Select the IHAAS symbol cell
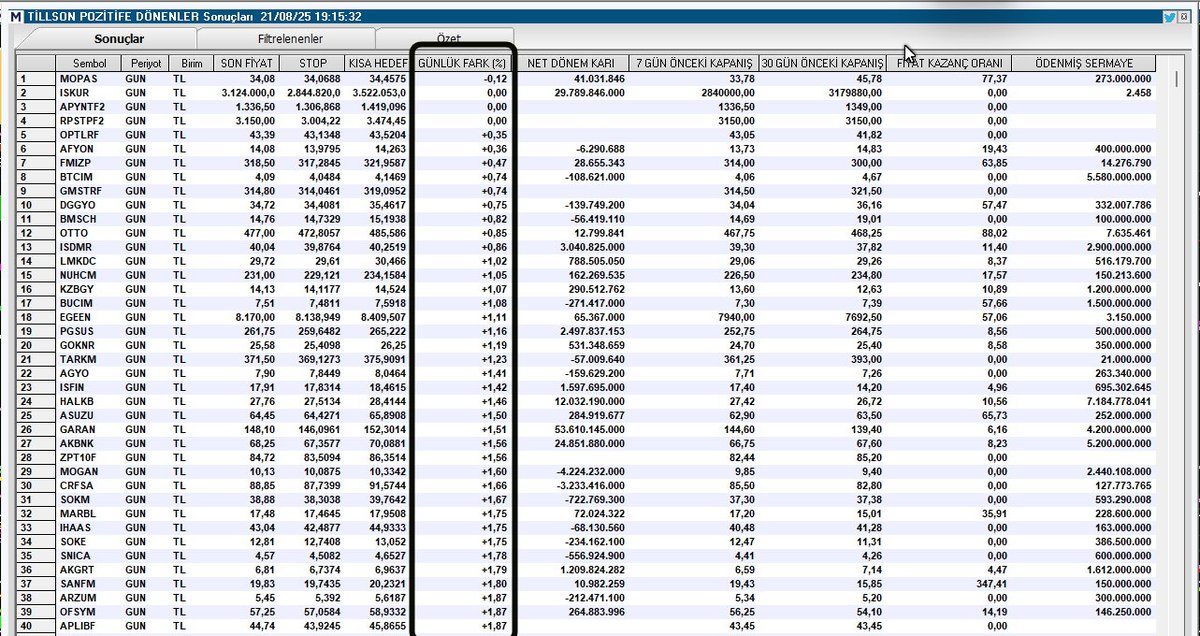Screen dimensions: 1200x636 (x=74, y=527)
